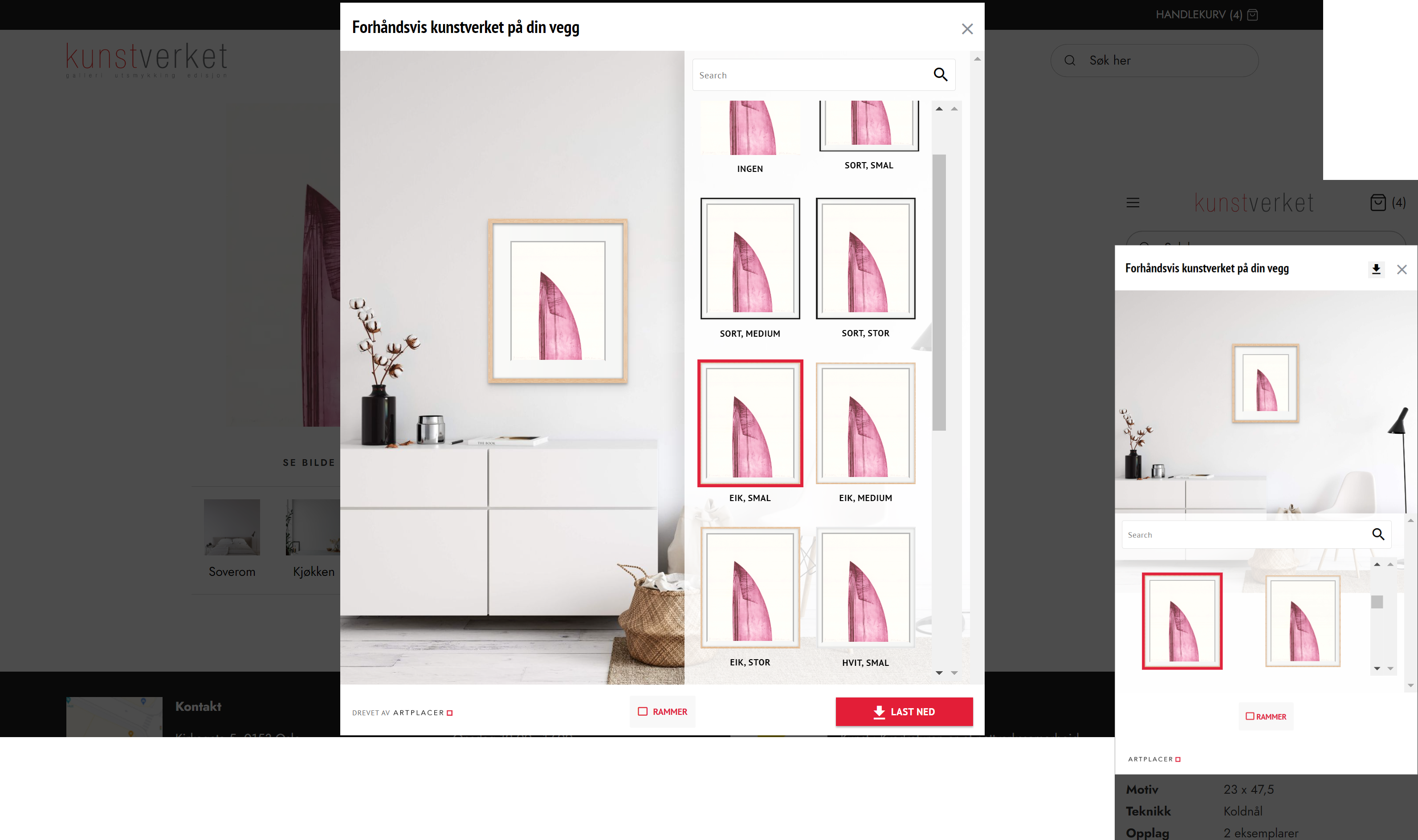Close the wall preview dialog
1418x840 pixels.
pyautogui.click(x=967, y=29)
